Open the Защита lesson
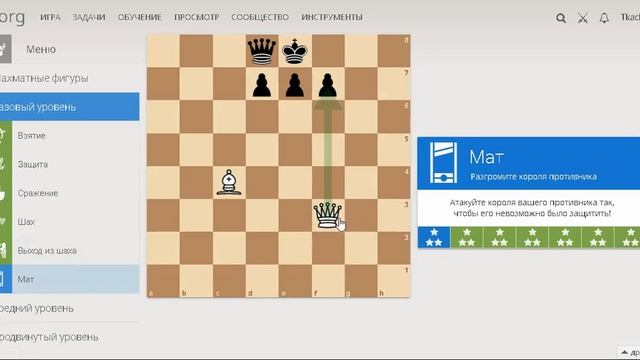The width and height of the screenshot is (640, 360). point(69,164)
